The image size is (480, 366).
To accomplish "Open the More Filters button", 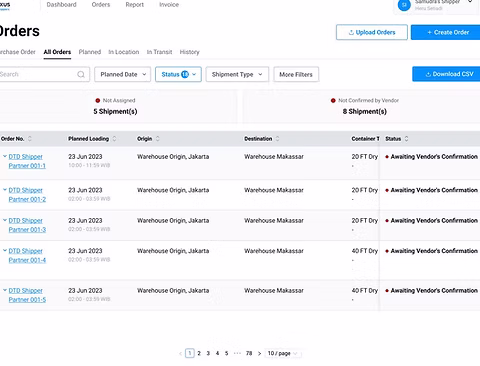I will tap(296, 74).
